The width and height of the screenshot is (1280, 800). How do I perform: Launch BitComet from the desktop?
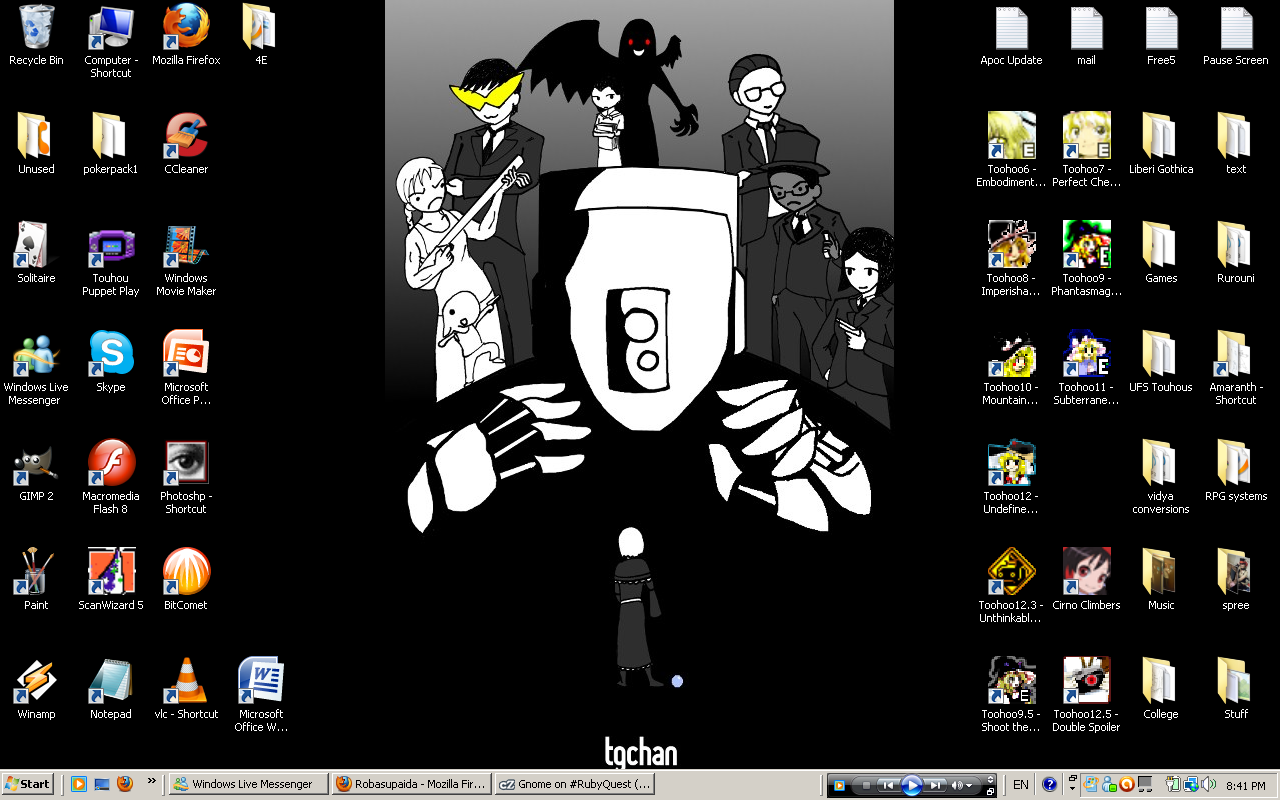(x=186, y=572)
